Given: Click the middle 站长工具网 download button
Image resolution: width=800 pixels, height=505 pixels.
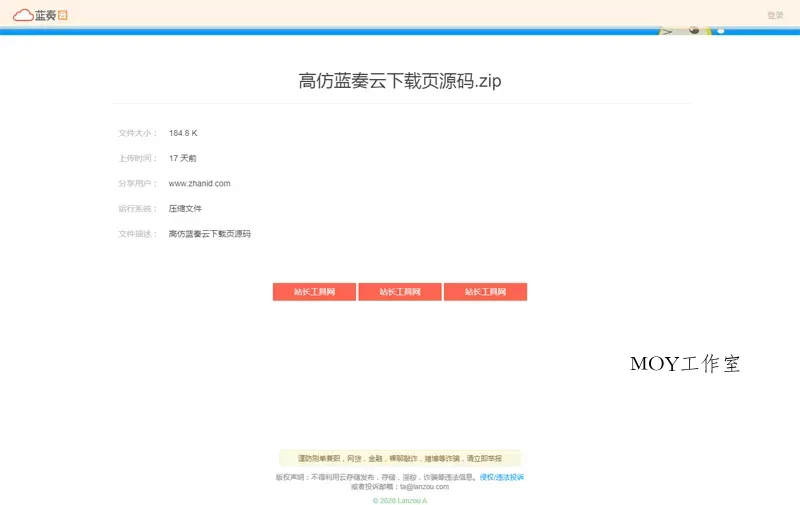Looking at the screenshot, I should pos(400,292).
